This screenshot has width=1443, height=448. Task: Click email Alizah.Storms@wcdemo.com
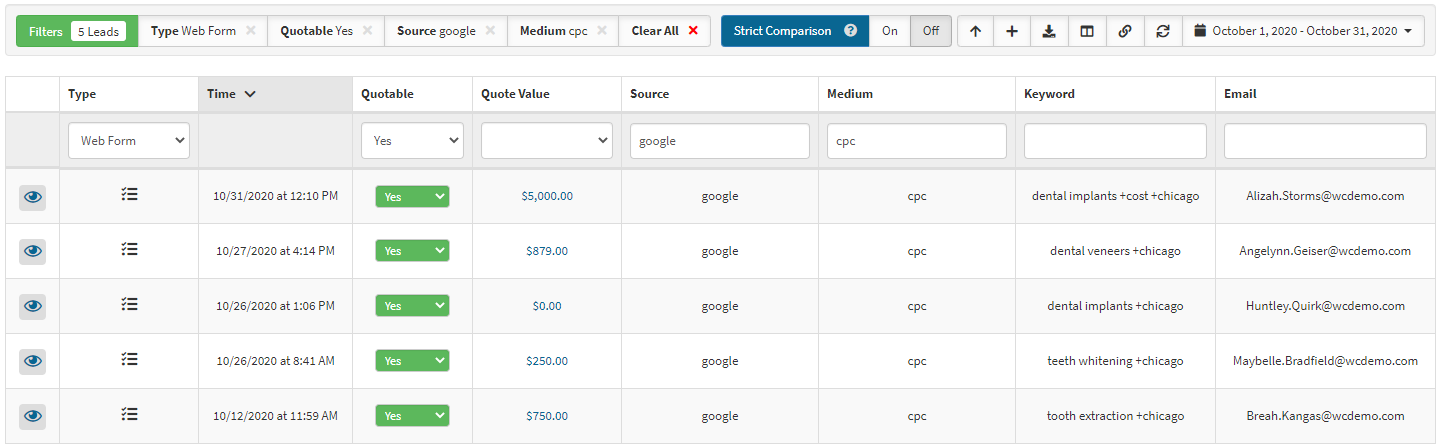tap(1325, 197)
